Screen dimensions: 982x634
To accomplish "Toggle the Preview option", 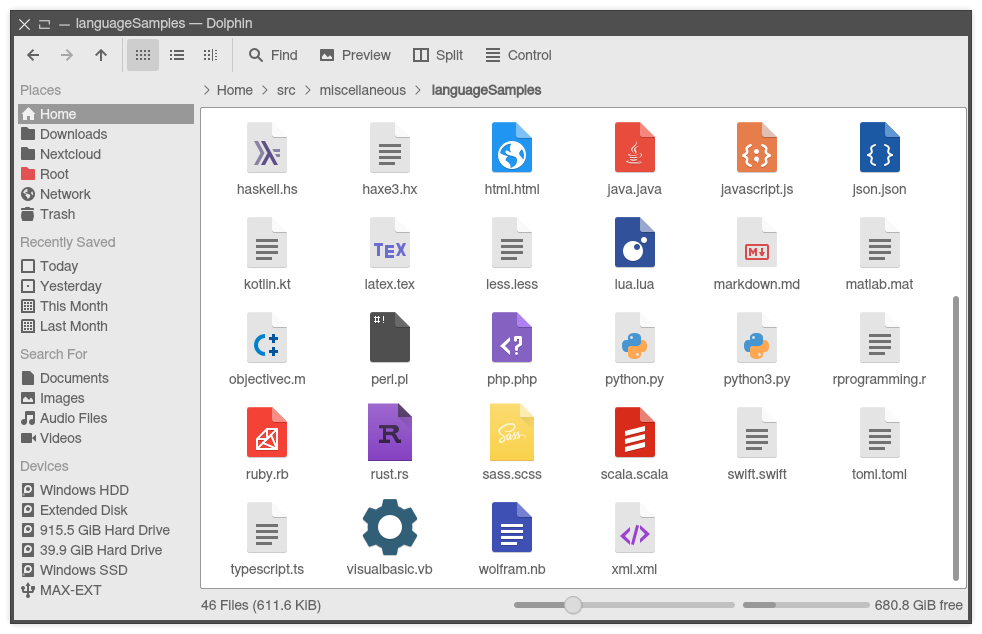I will (355, 55).
